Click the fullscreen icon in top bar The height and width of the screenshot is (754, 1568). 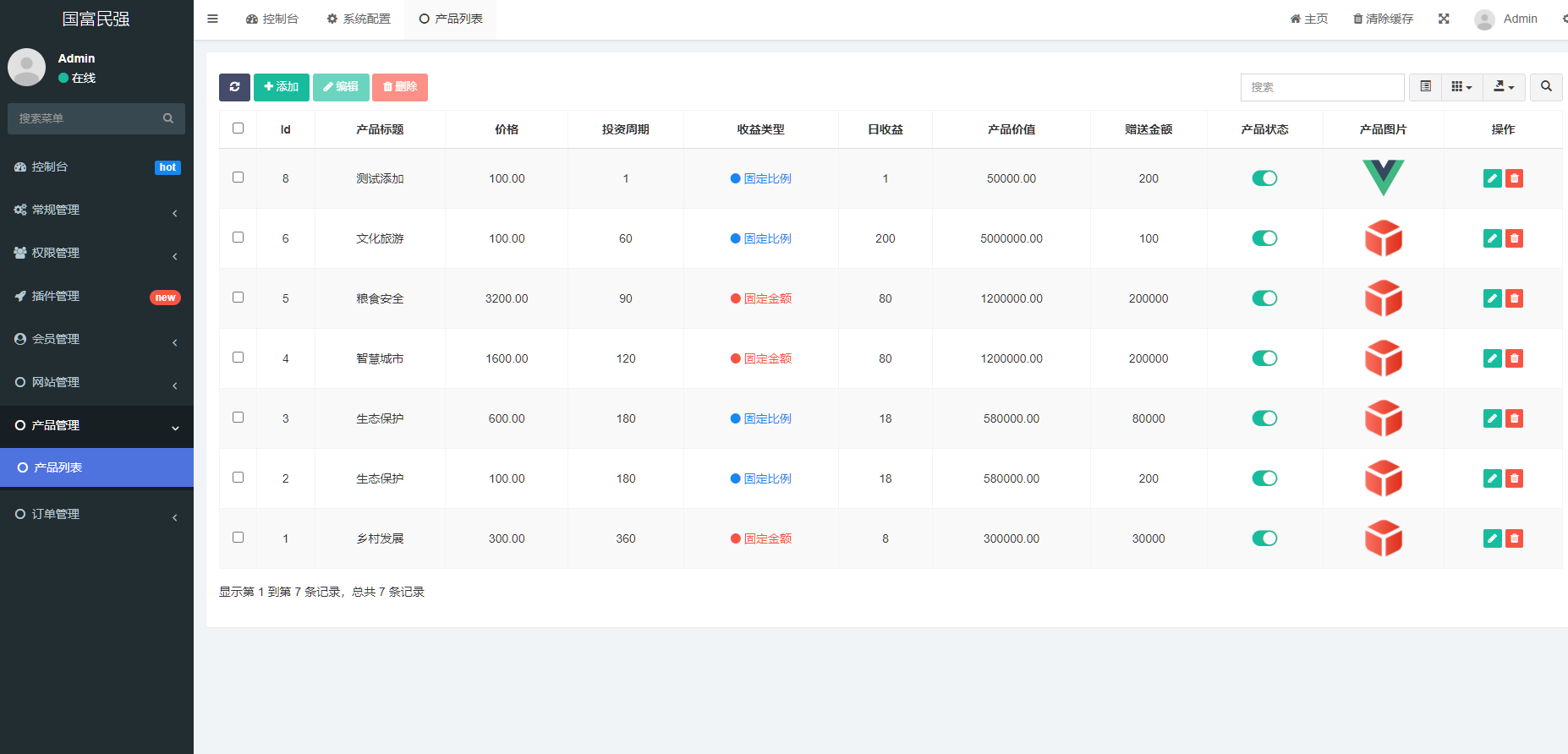pos(1444,19)
